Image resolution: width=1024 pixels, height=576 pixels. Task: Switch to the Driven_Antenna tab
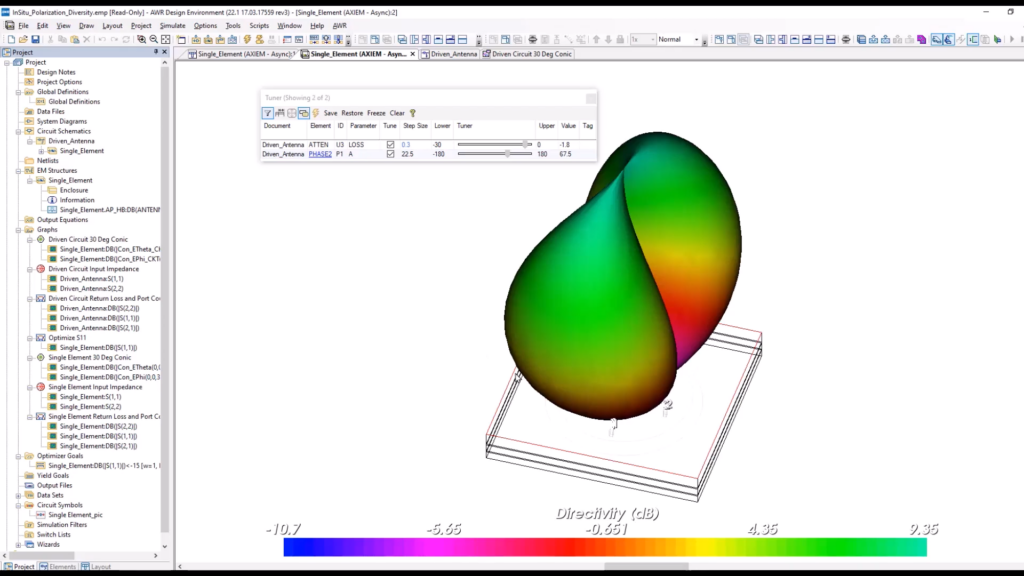tap(449, 54)
